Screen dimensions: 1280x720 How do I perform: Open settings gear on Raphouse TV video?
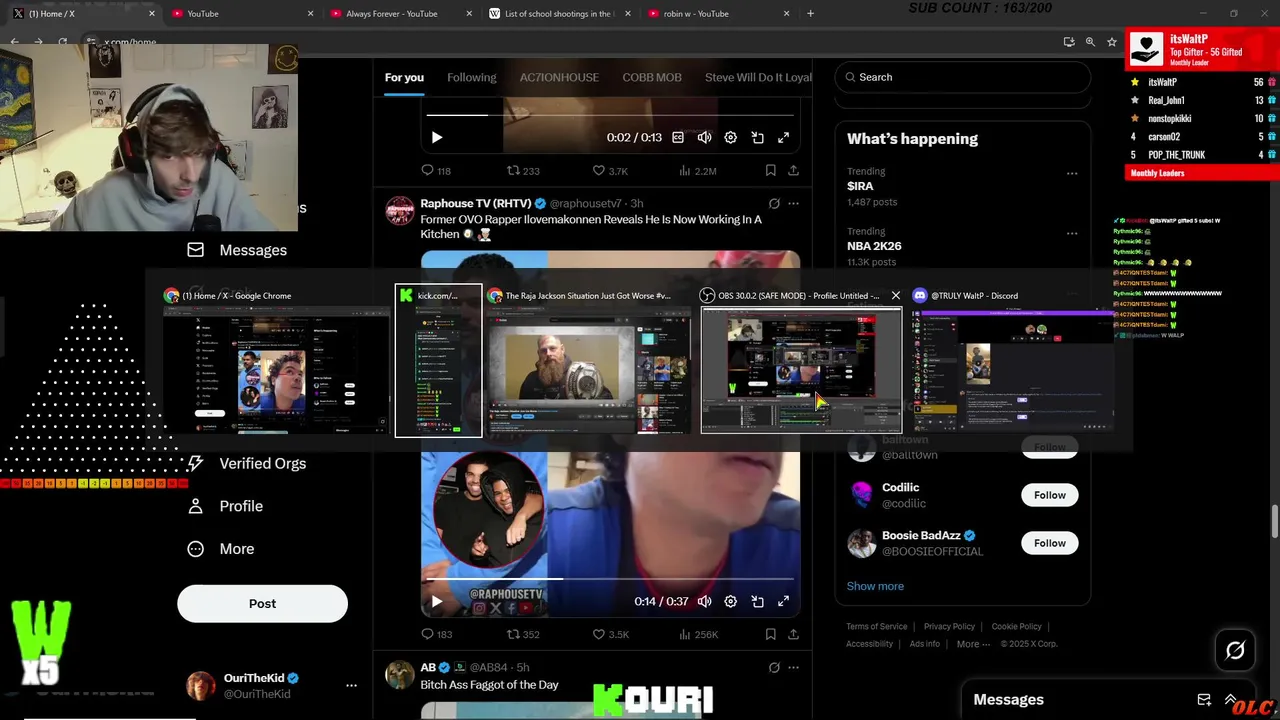coord(730,601)
